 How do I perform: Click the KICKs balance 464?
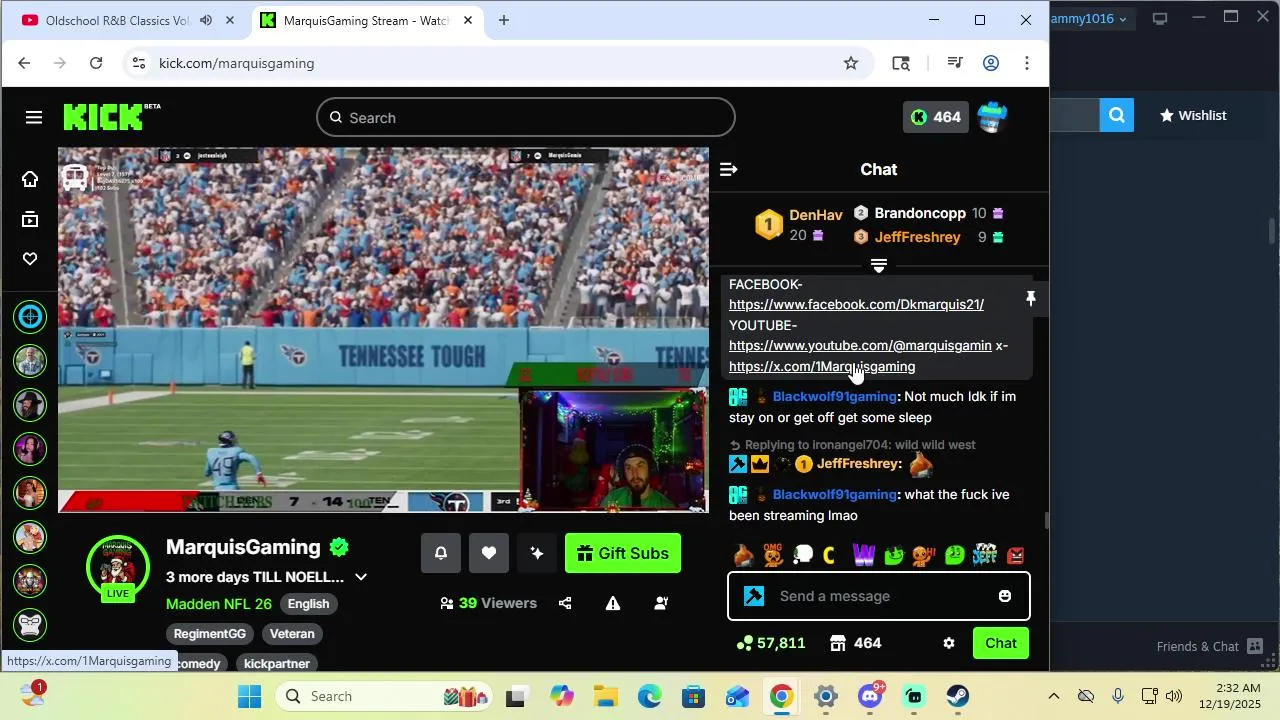coord(936,117)
